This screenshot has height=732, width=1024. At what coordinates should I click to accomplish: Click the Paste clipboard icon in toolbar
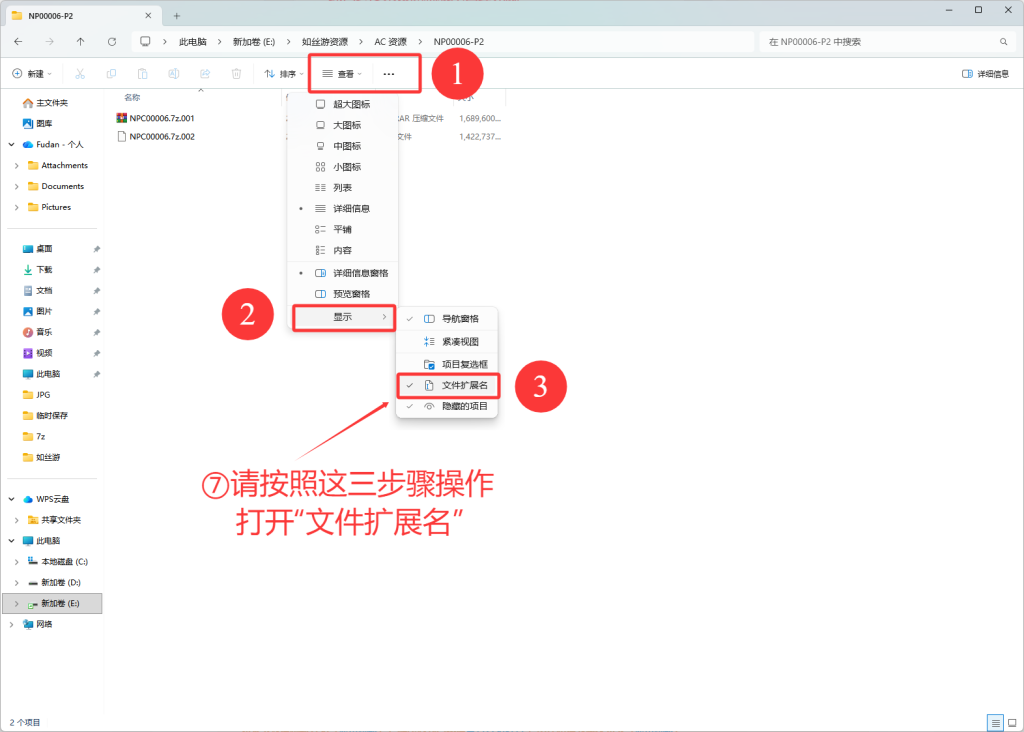[143, 74]
